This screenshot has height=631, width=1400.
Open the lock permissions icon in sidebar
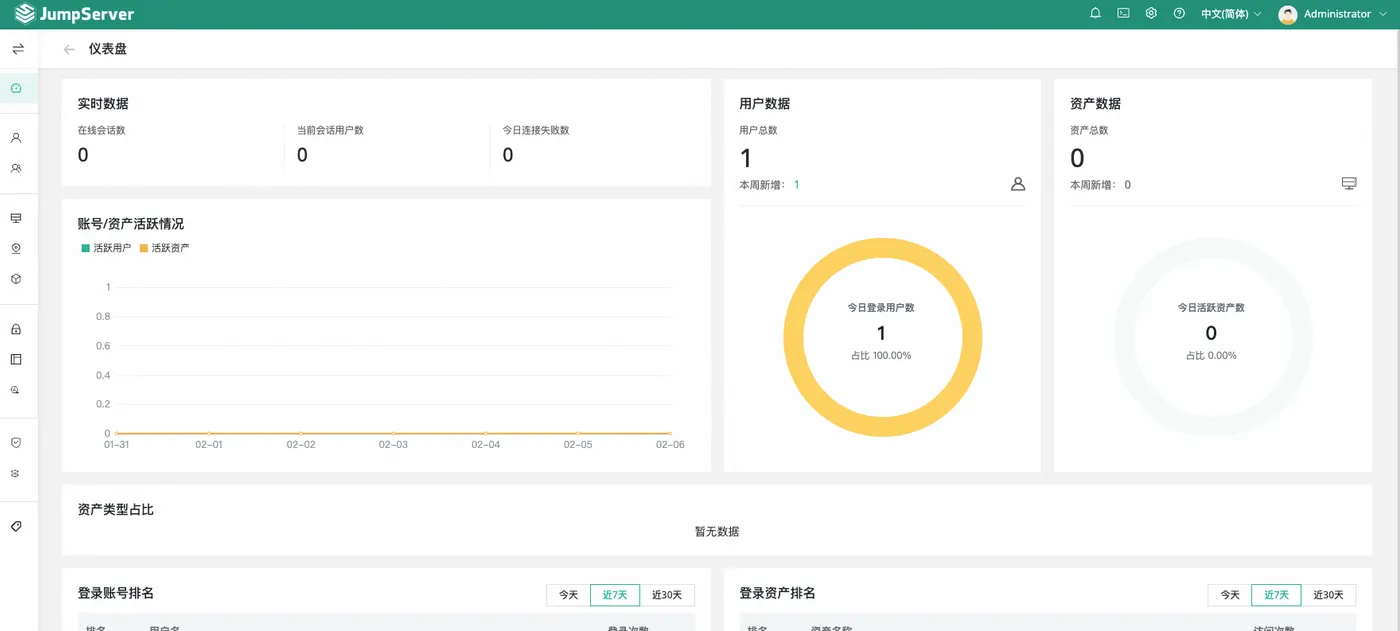click(16, 329)
